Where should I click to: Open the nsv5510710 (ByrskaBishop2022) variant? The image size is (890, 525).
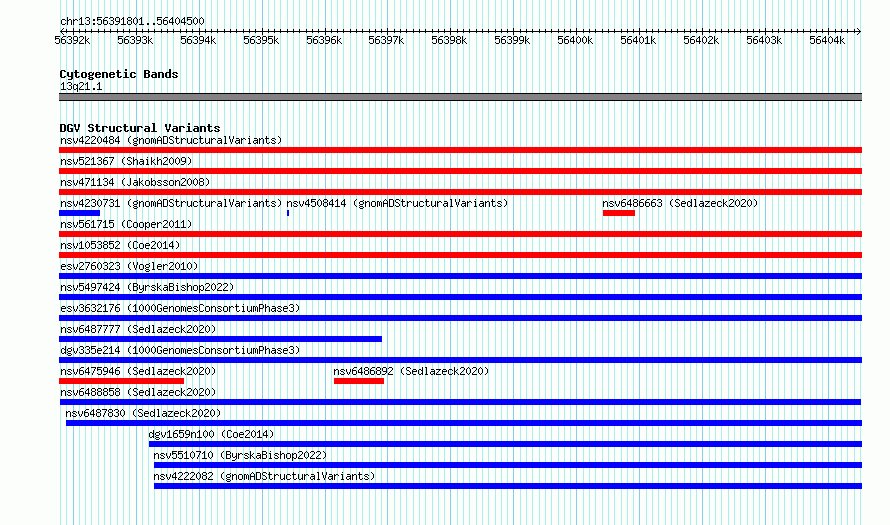pyautogui.click(x=240, y=455)
